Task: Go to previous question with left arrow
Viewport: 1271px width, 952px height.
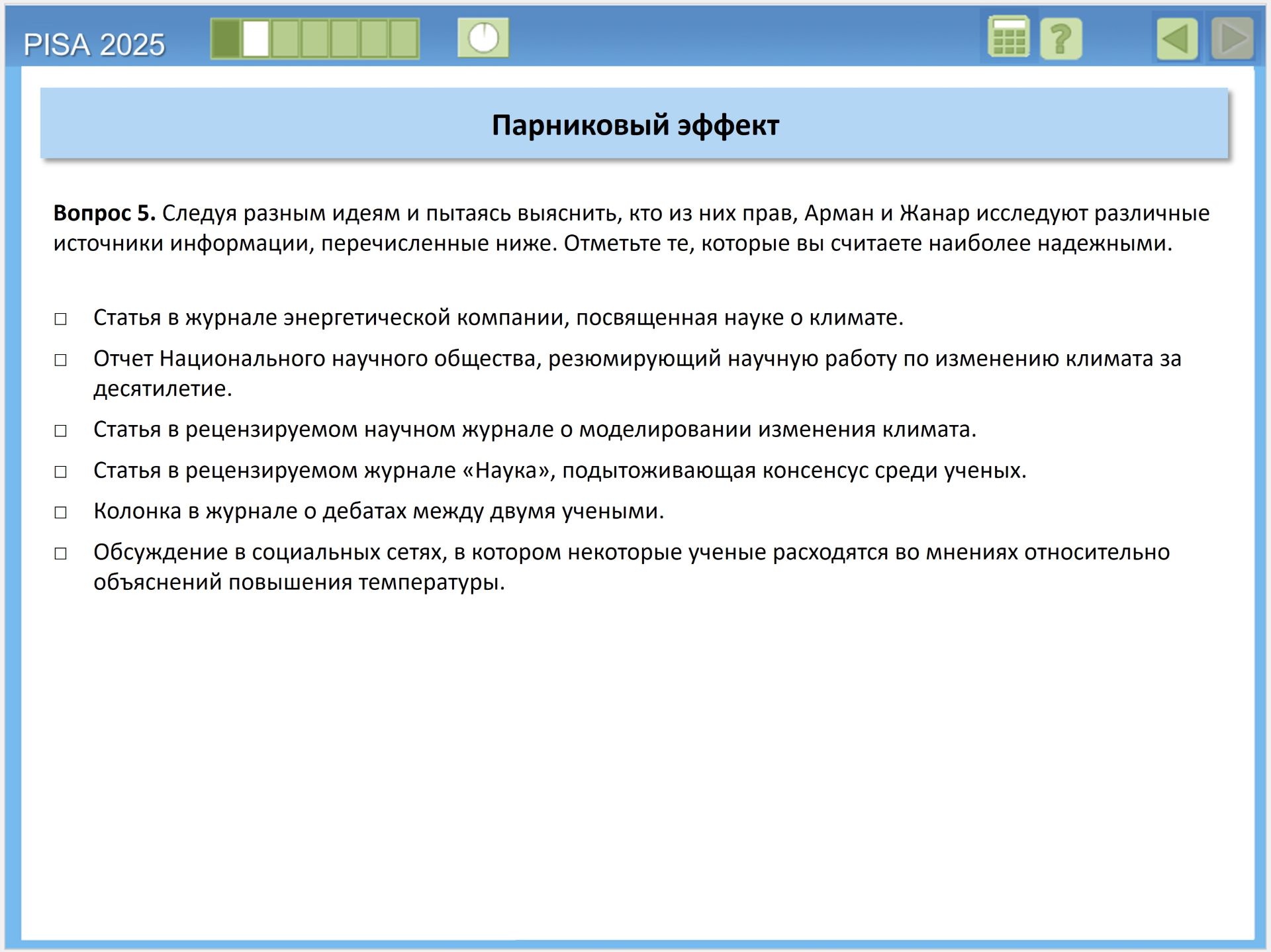Action: (1176, 39)
